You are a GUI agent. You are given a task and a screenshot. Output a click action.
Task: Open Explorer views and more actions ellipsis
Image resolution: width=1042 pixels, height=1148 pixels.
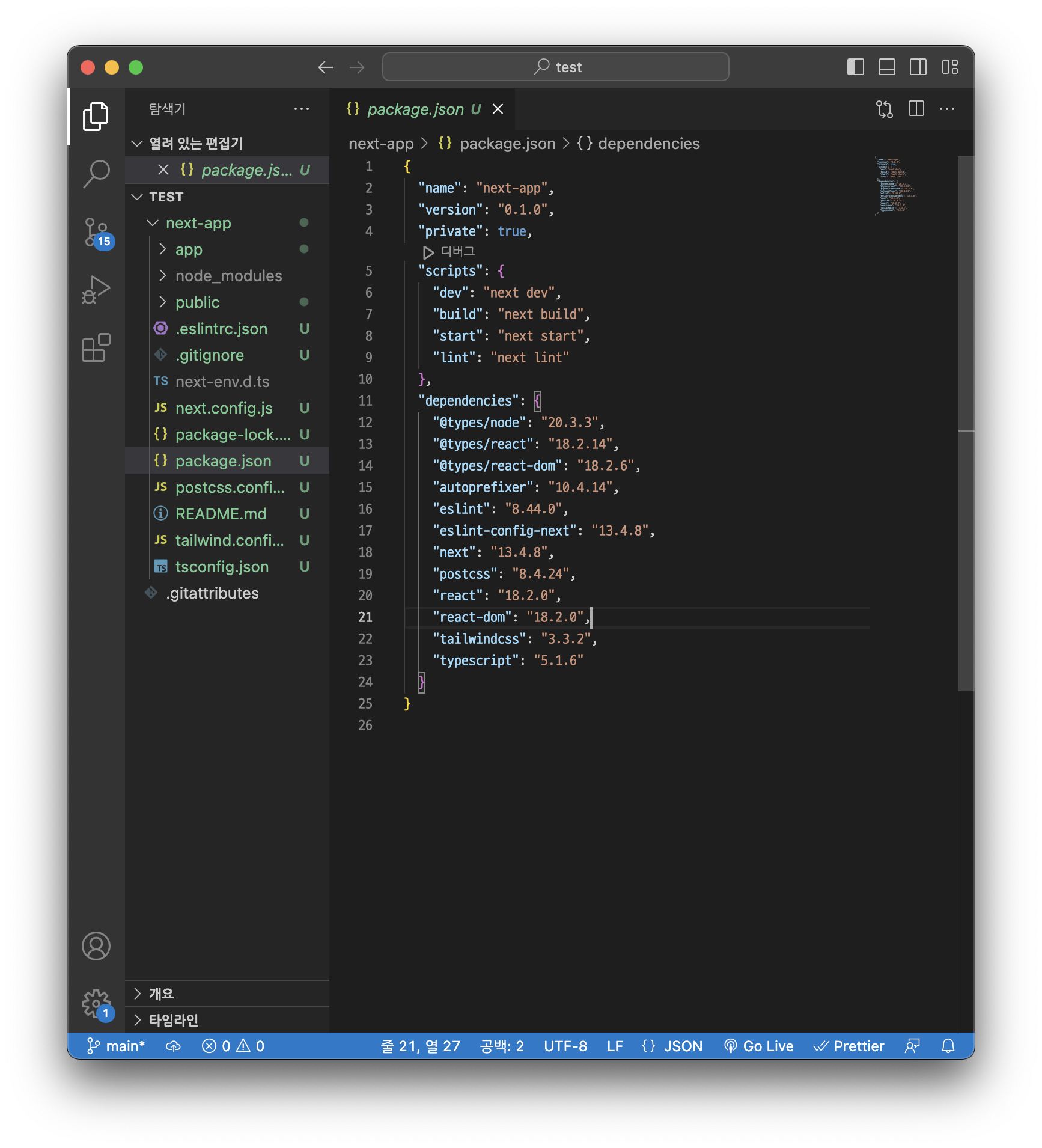(301, 109)
